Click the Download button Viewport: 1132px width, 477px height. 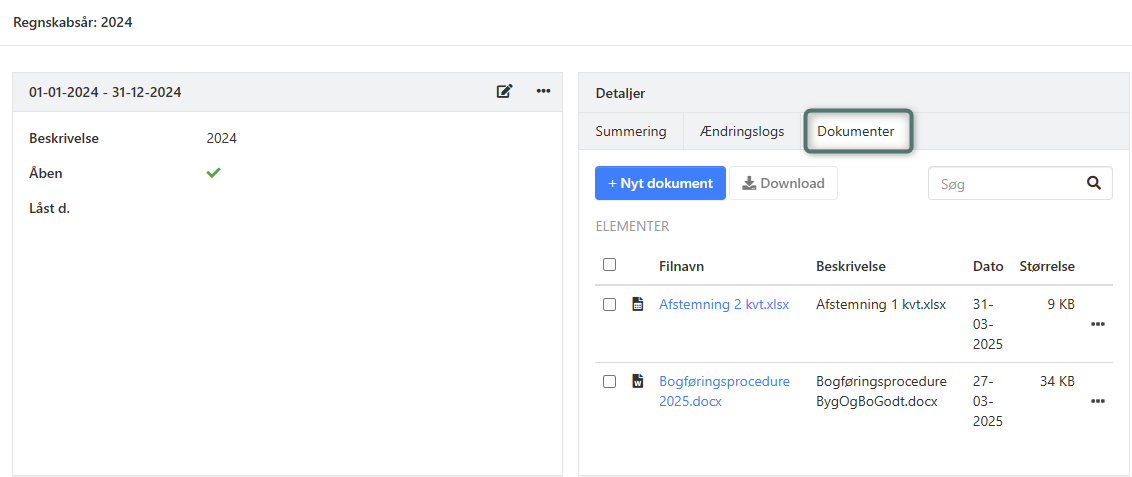[783, 183]
